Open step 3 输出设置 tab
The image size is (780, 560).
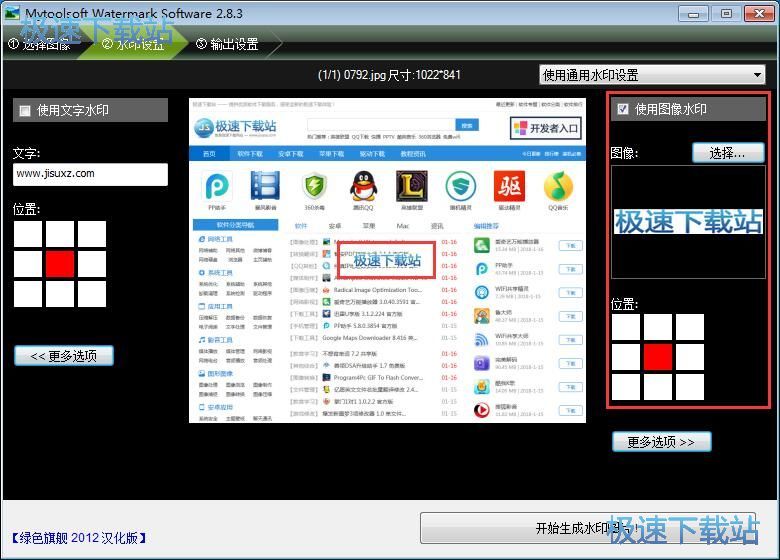pyautogui.click(x=227, y=44)
